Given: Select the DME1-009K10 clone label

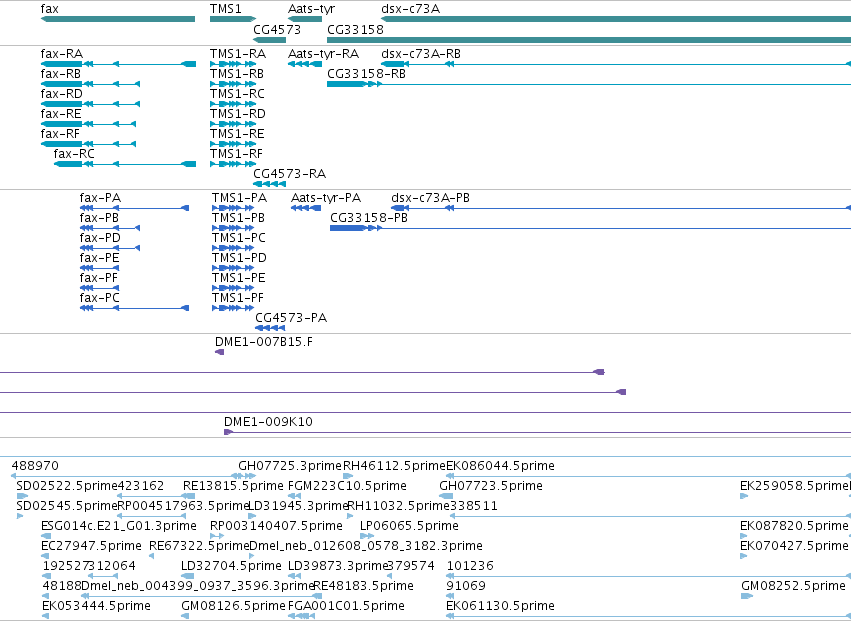Looking at the screenshot, I should click(x=269, y=422).
